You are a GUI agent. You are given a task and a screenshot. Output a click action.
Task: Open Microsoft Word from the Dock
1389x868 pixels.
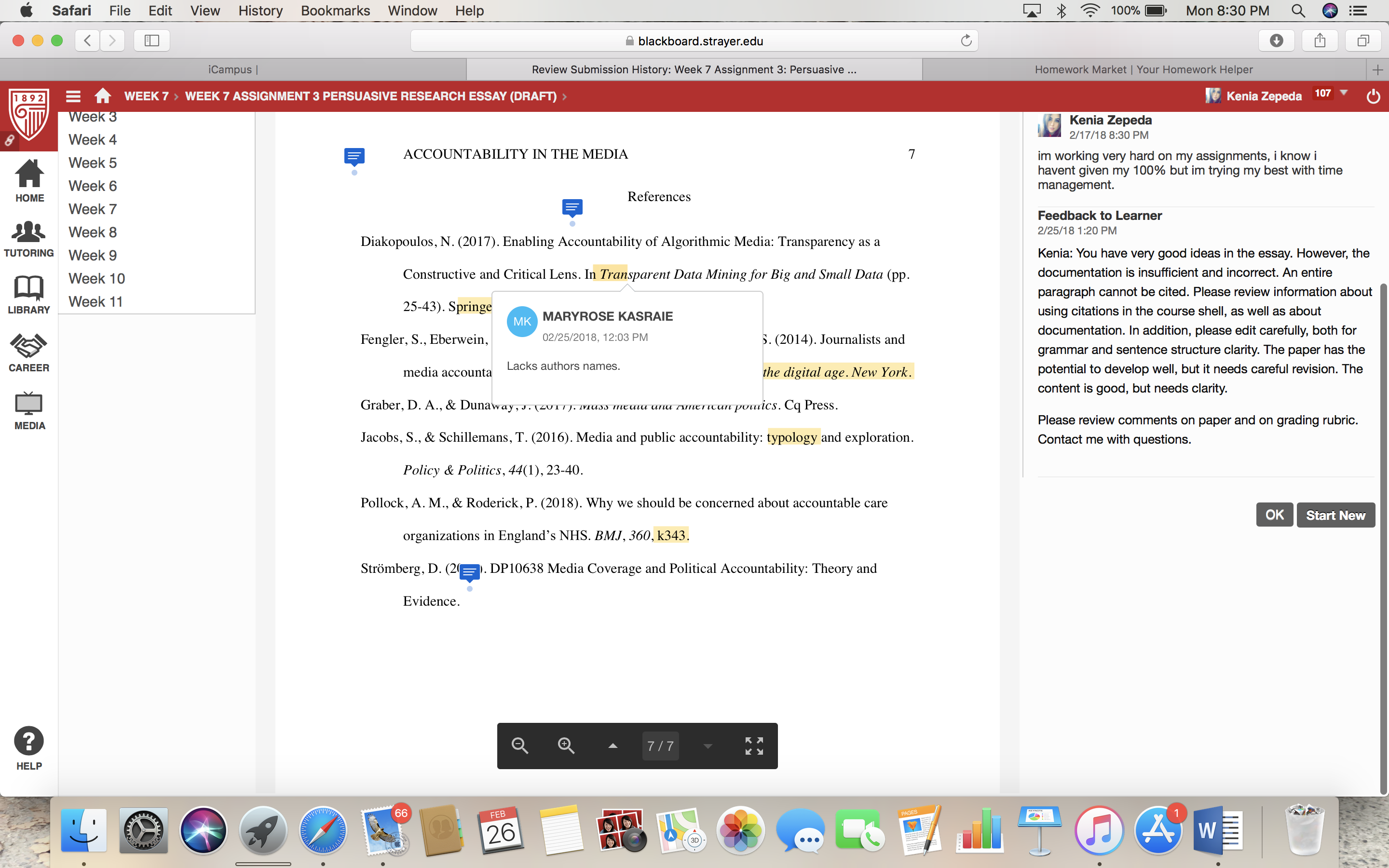click(x=1217, y=830)
